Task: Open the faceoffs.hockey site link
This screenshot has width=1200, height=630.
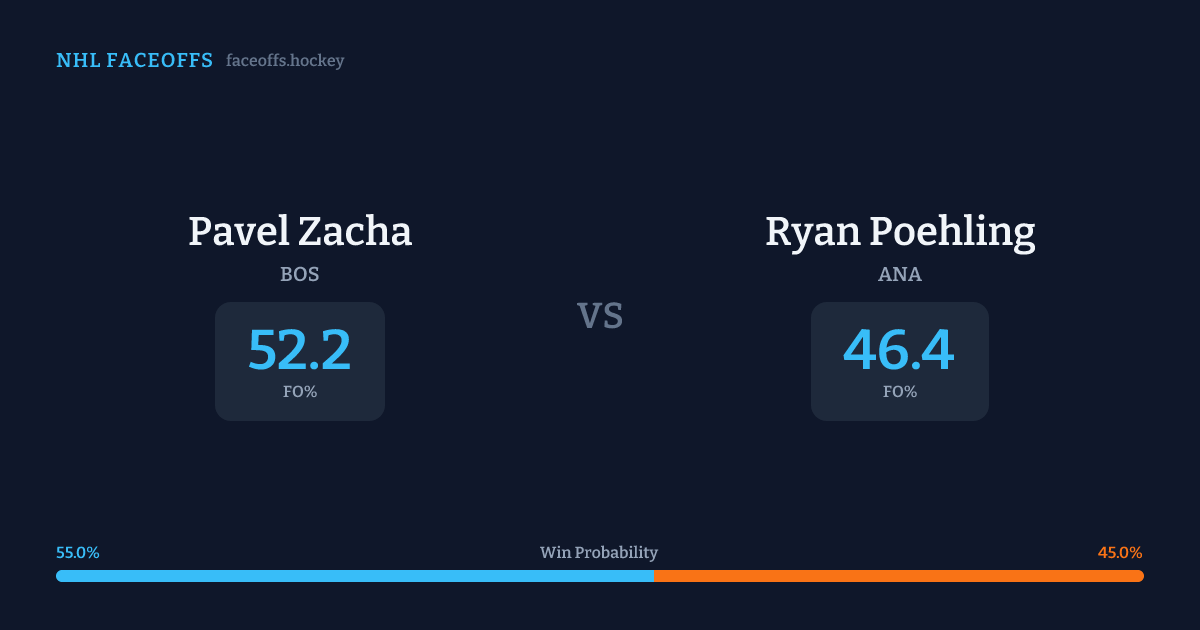Action: coord(285,61)
